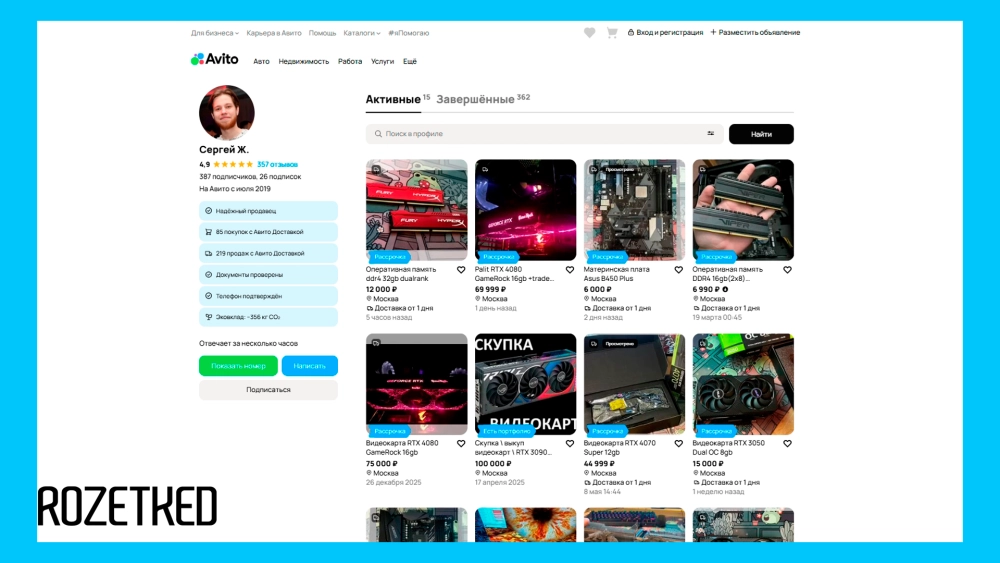Open the red-lit RTX 4080 GameRock 16gb photo
1000x563 pixels.
pyautogui.click(x=416, y=384)
